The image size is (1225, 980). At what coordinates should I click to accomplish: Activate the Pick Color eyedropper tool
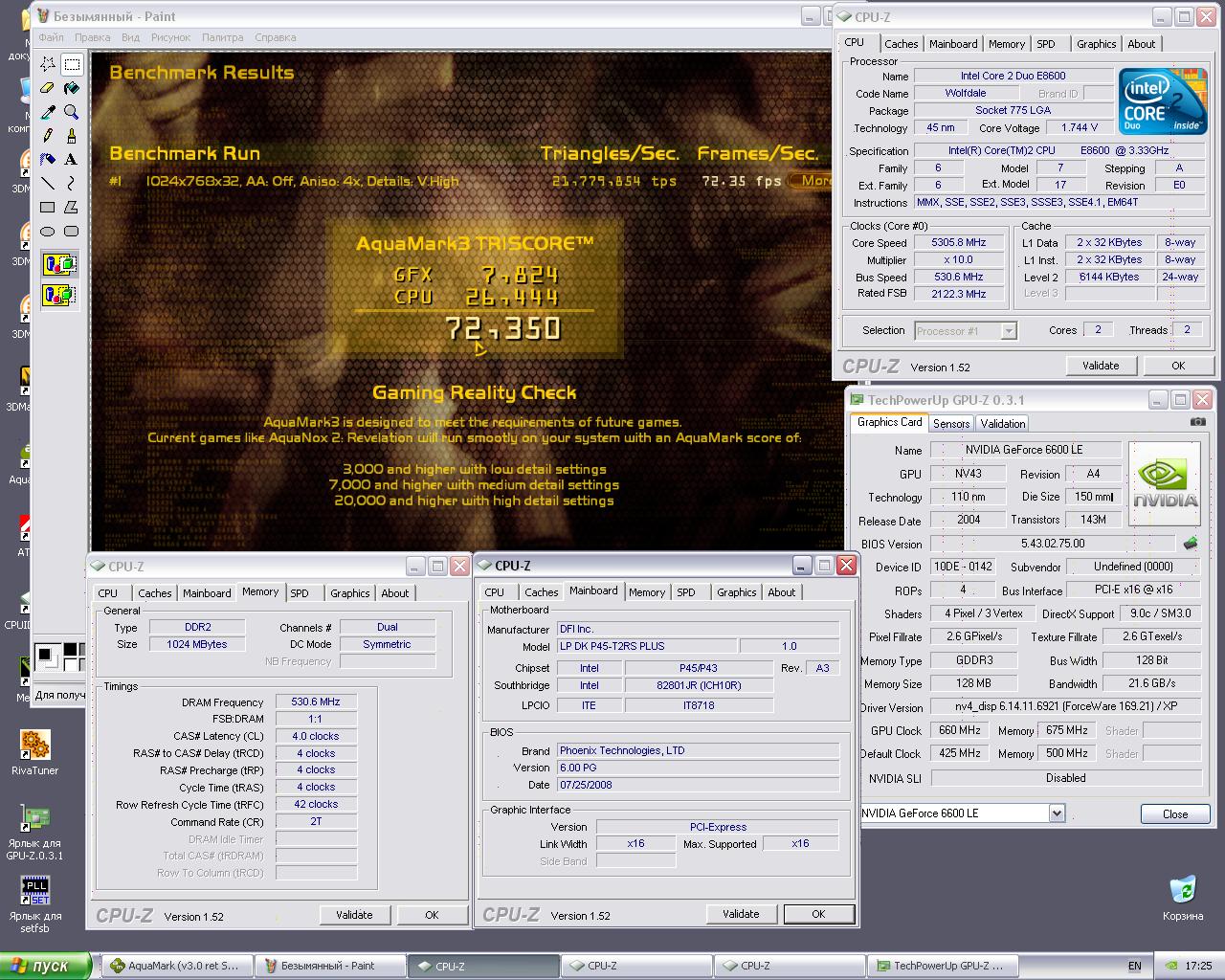(x=48, y=112)
